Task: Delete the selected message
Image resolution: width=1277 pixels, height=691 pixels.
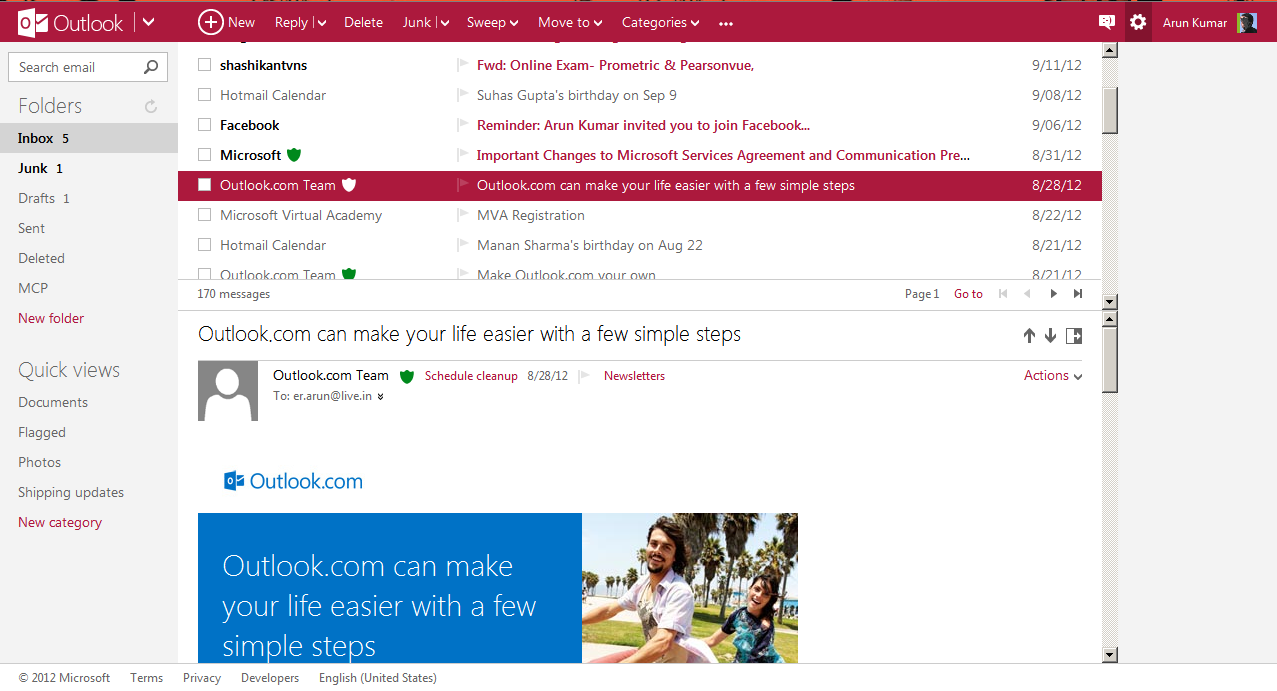Action: coord(363,22)
